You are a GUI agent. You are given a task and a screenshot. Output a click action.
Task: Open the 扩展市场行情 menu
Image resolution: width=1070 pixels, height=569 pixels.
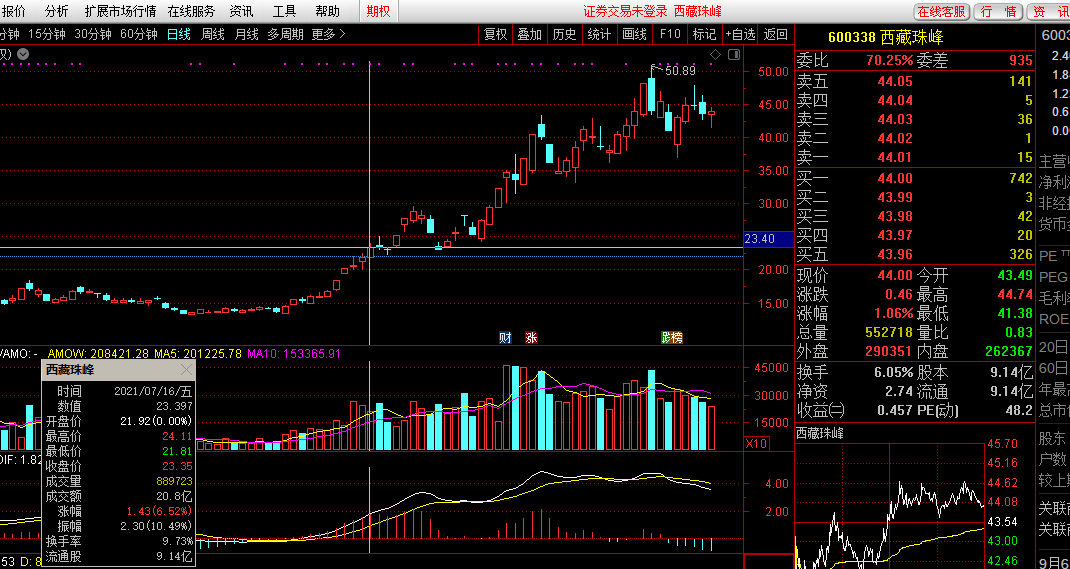120,11
